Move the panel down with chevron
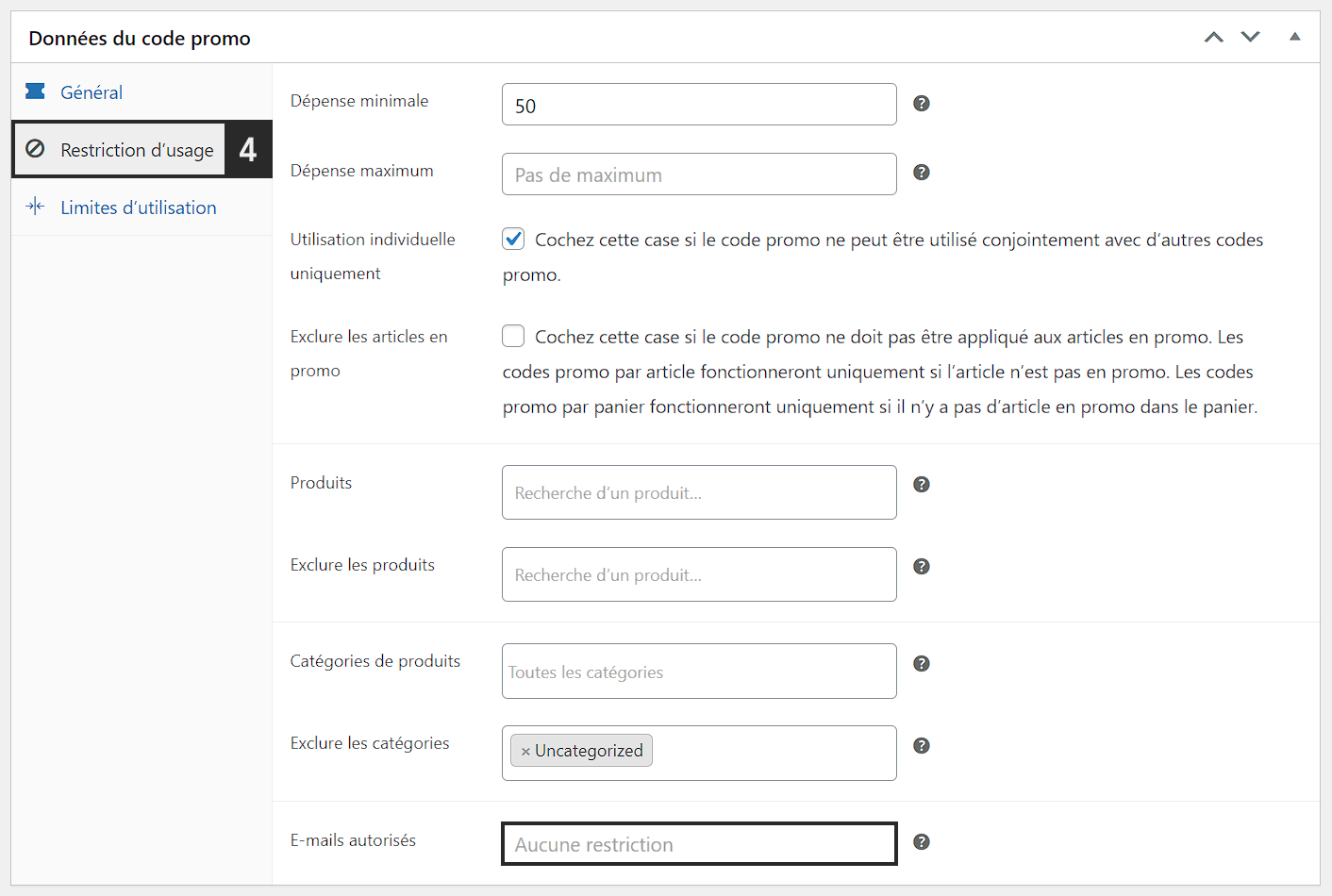The width and height of the screenshot is (1332, 896). (1250, 38)
